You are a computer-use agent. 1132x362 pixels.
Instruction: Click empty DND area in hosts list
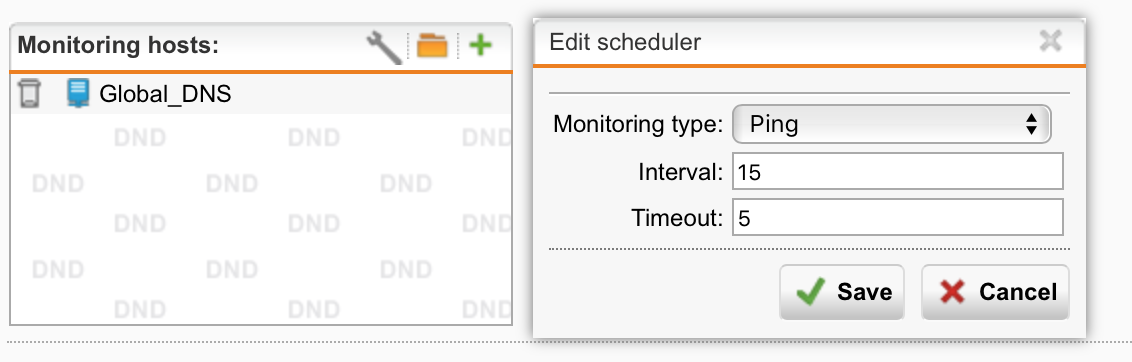click(x=261, y=219)
